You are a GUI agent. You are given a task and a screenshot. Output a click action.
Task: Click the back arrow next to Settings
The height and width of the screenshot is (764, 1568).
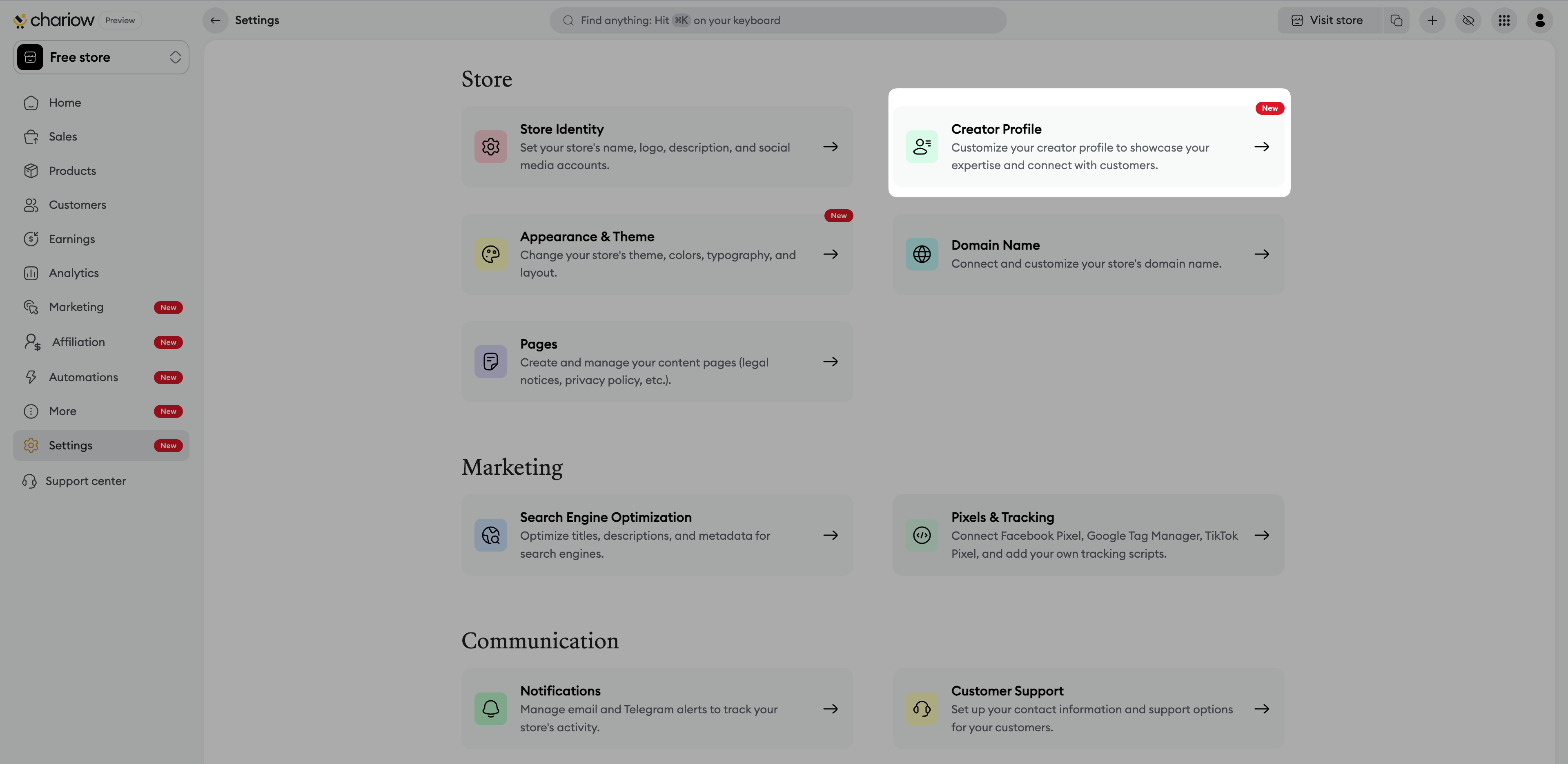click(x=216, y=20)
